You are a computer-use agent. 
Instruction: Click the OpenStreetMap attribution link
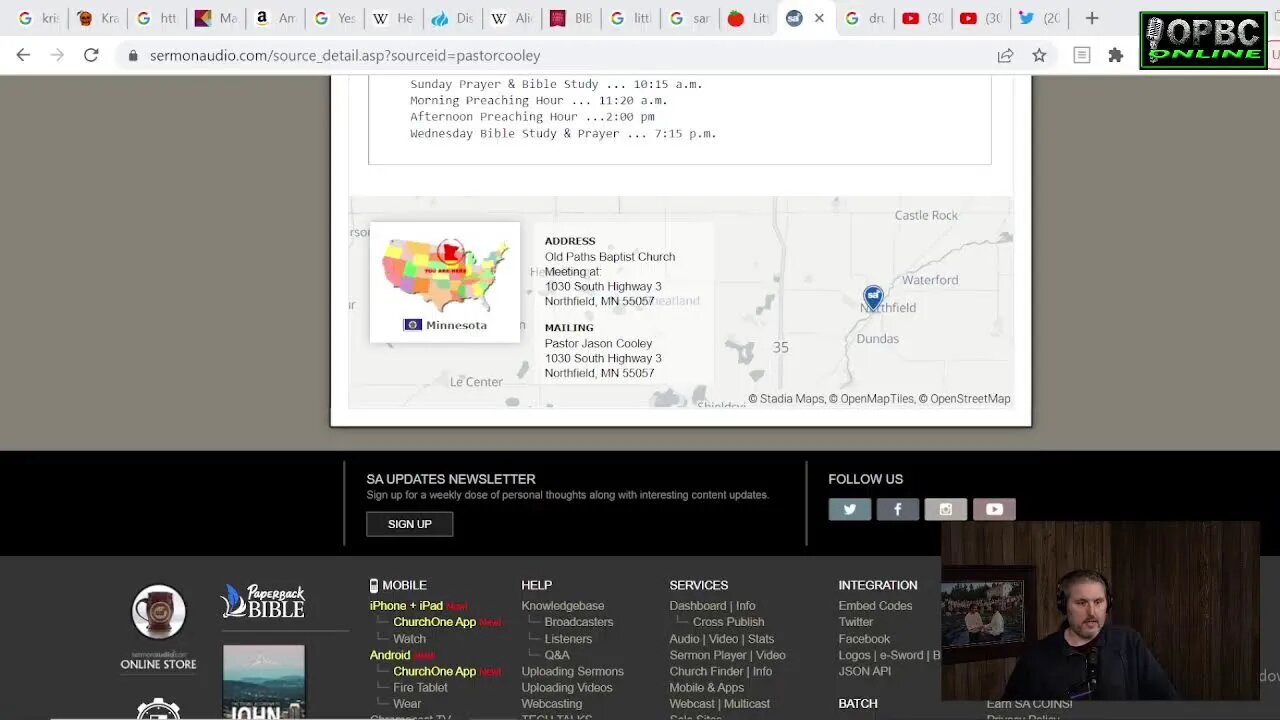(x=970, y=399)
